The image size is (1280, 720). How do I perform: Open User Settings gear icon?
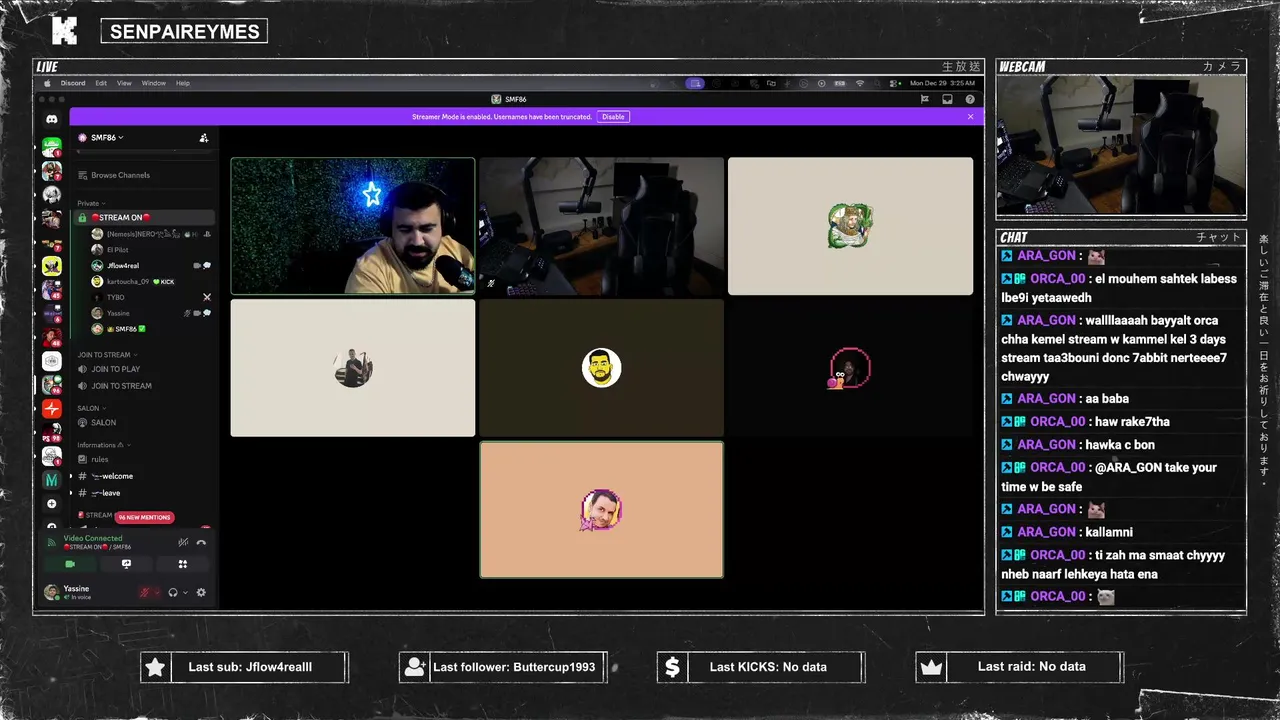tap(201, 592)
